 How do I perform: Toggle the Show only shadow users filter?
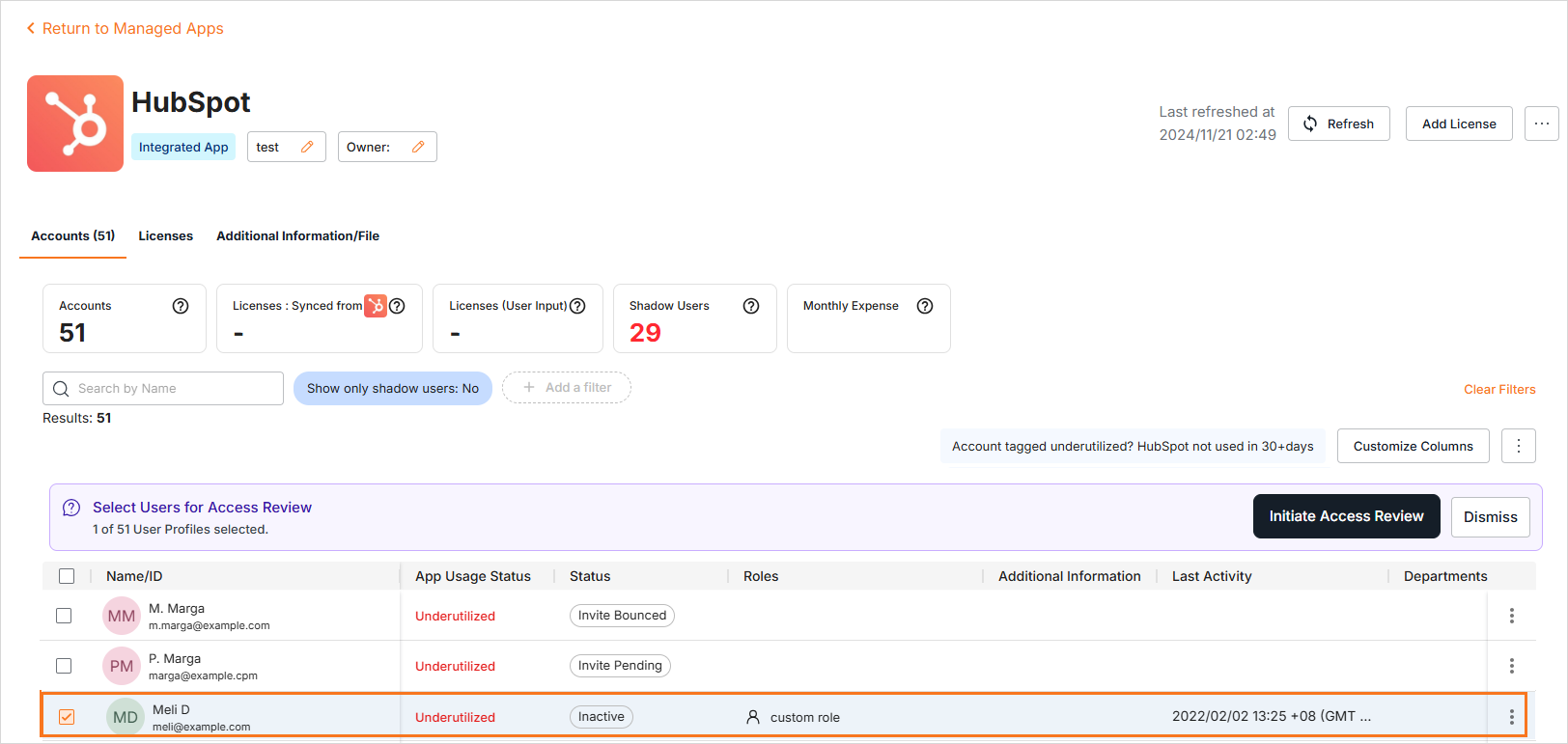tap(393, 388)
